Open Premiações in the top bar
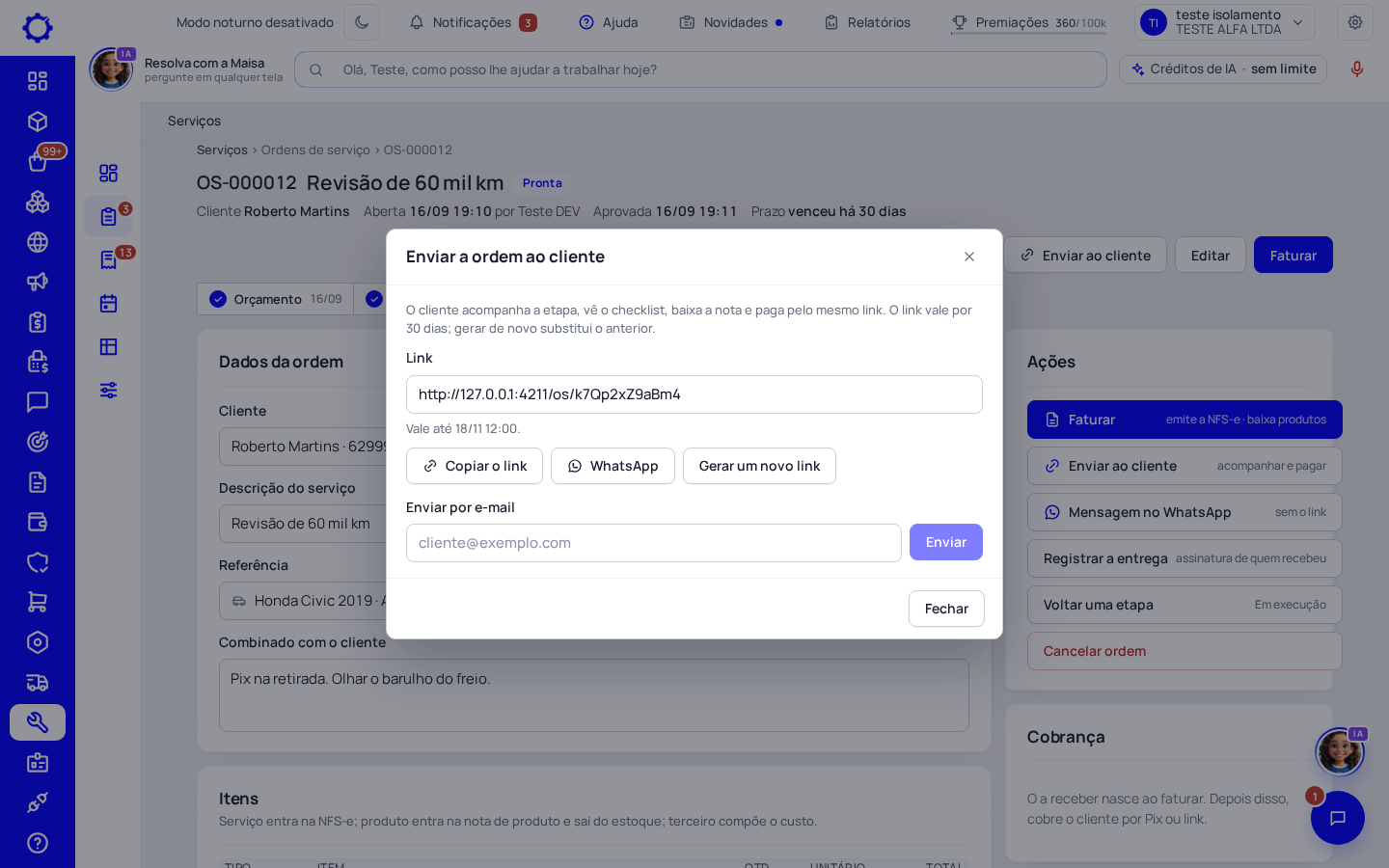The height and width of the screenshot is (868, 1389). point(1028,22)
